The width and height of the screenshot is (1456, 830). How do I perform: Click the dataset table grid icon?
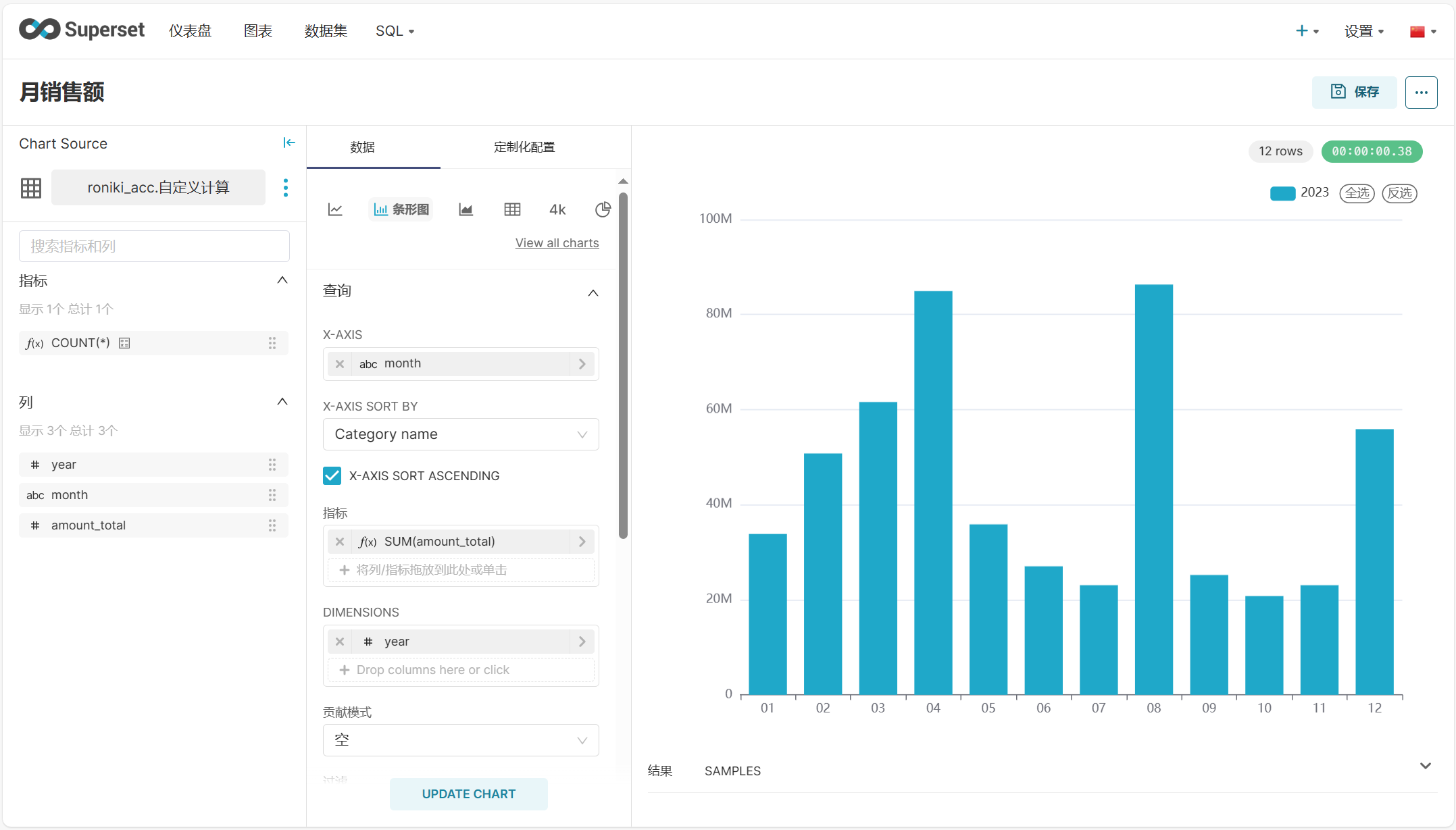click(x=31, y=188)
